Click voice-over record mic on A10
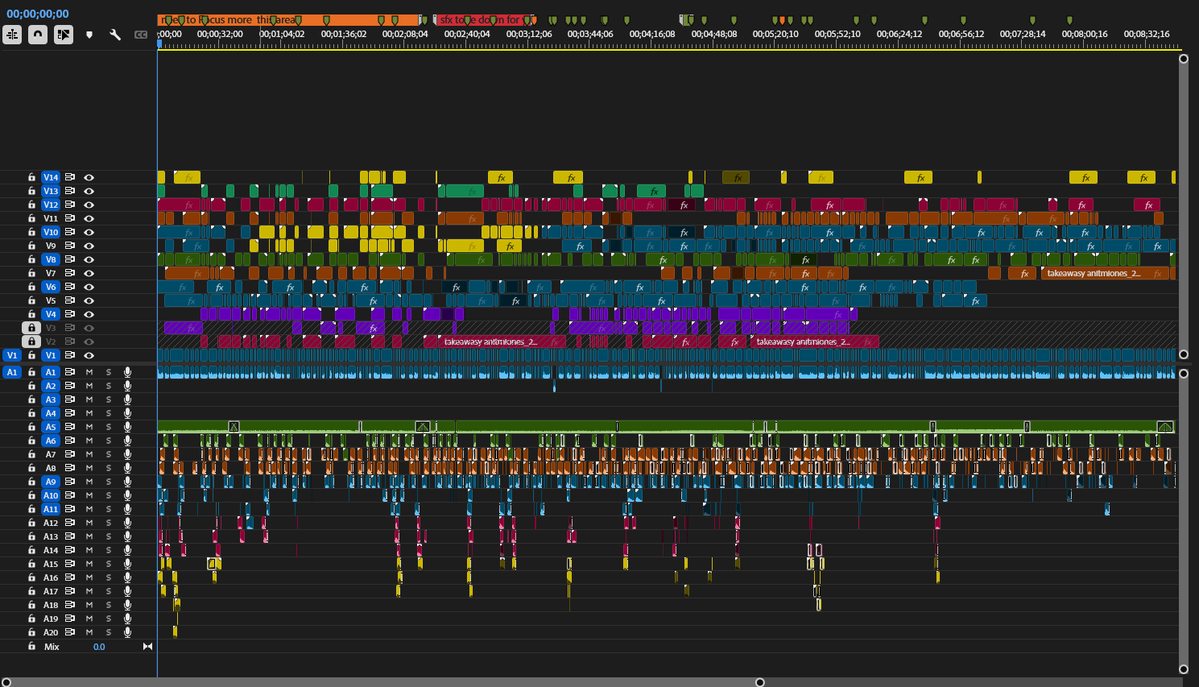 tap(128, 495)
